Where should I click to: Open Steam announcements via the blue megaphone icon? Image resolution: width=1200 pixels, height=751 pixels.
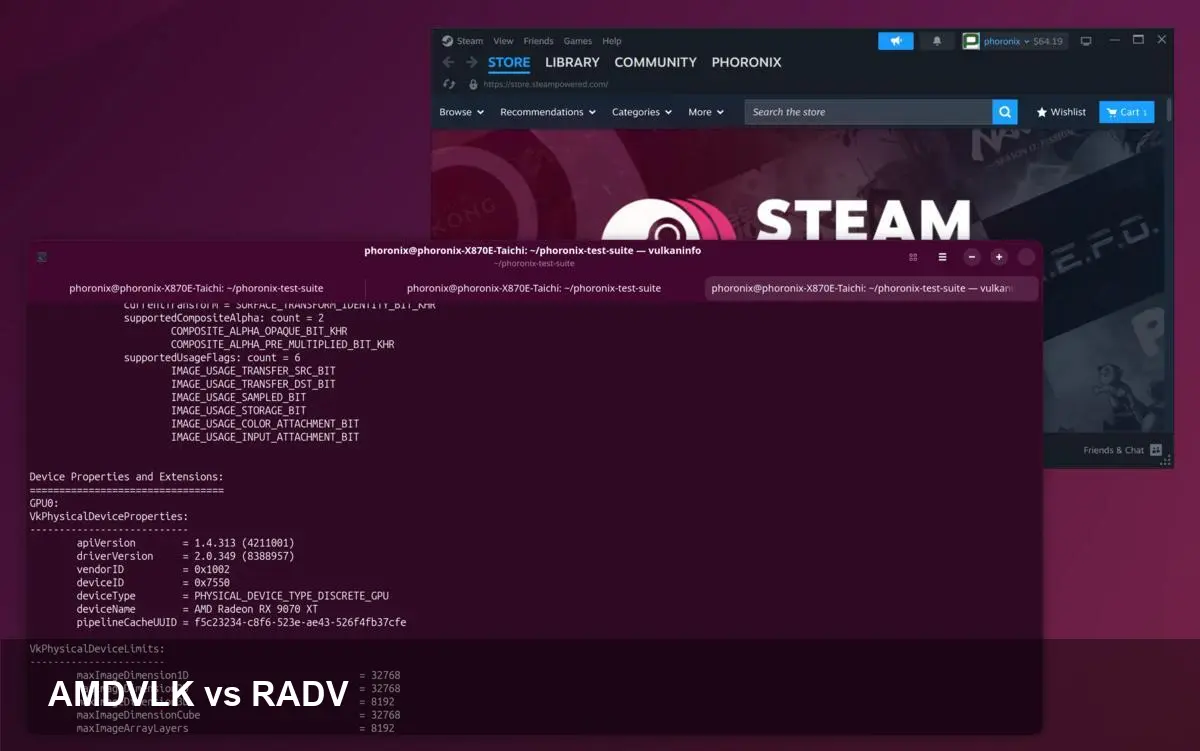(897, 40)
